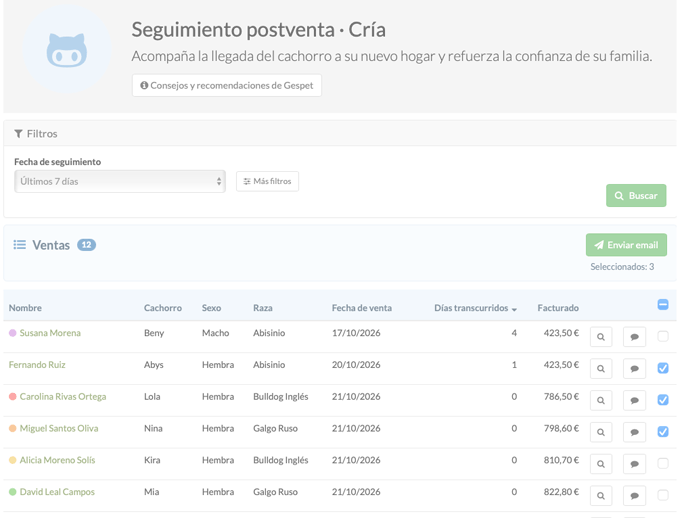Click puppy name Kira
This screenshot has width=682, height=518.
152,460
